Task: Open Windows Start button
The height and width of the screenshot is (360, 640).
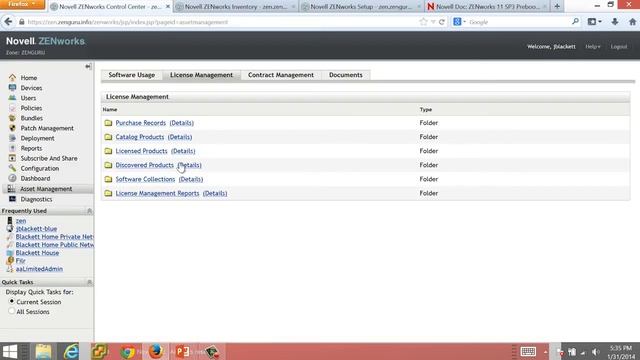Action: click(x=10, y=351)
